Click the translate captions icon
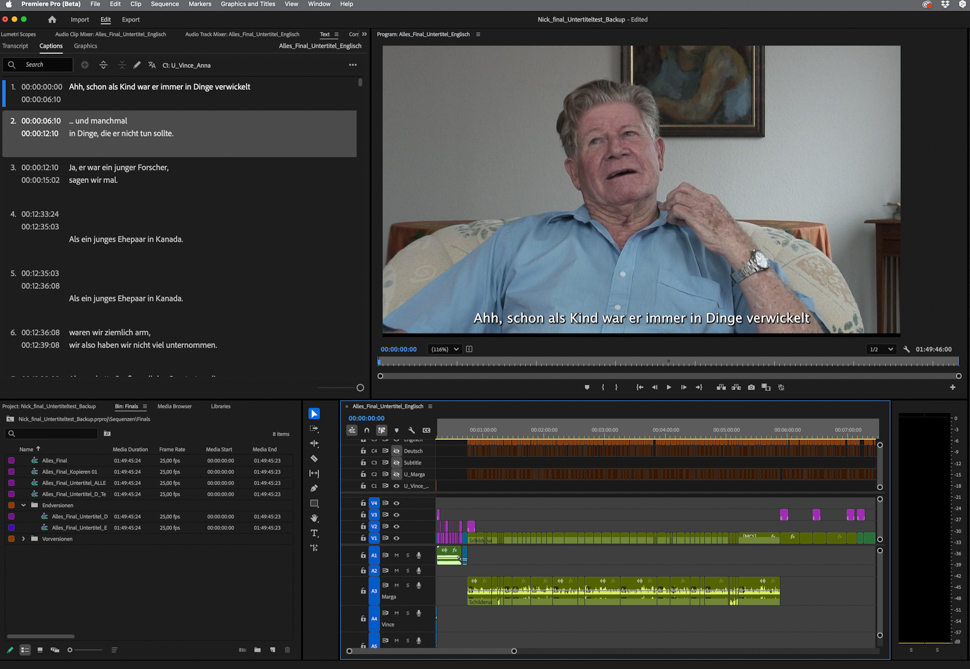 [x=152, y=65]
